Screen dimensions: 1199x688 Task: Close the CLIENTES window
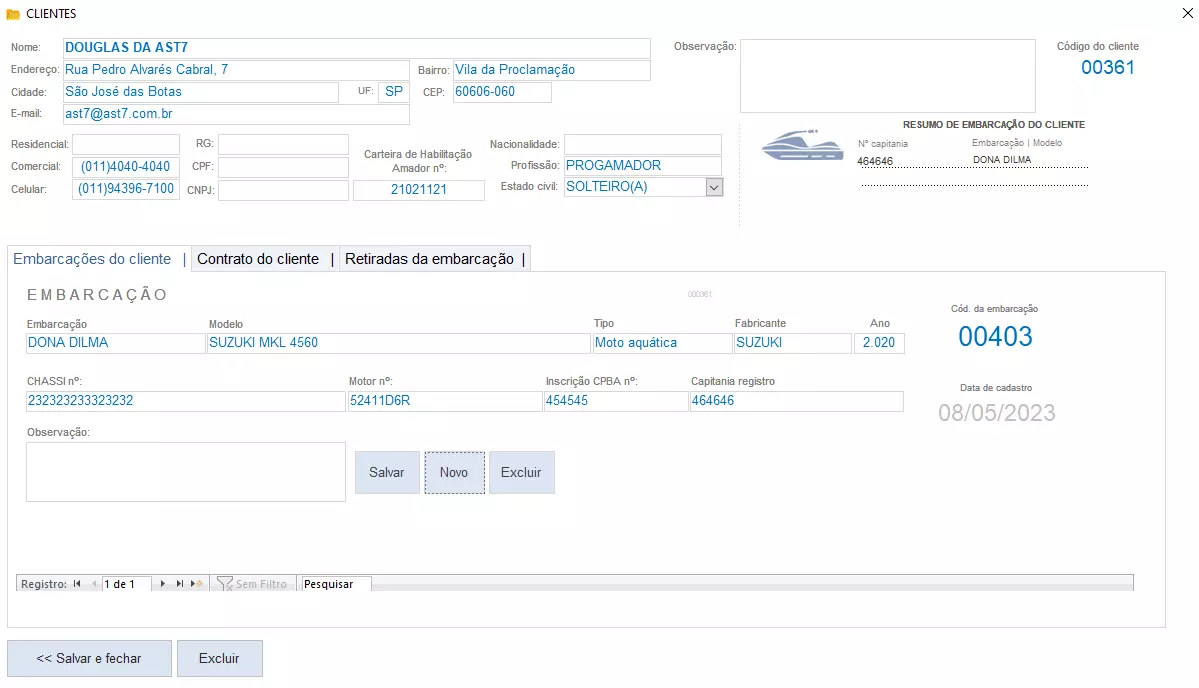[x=1187, y=13]
